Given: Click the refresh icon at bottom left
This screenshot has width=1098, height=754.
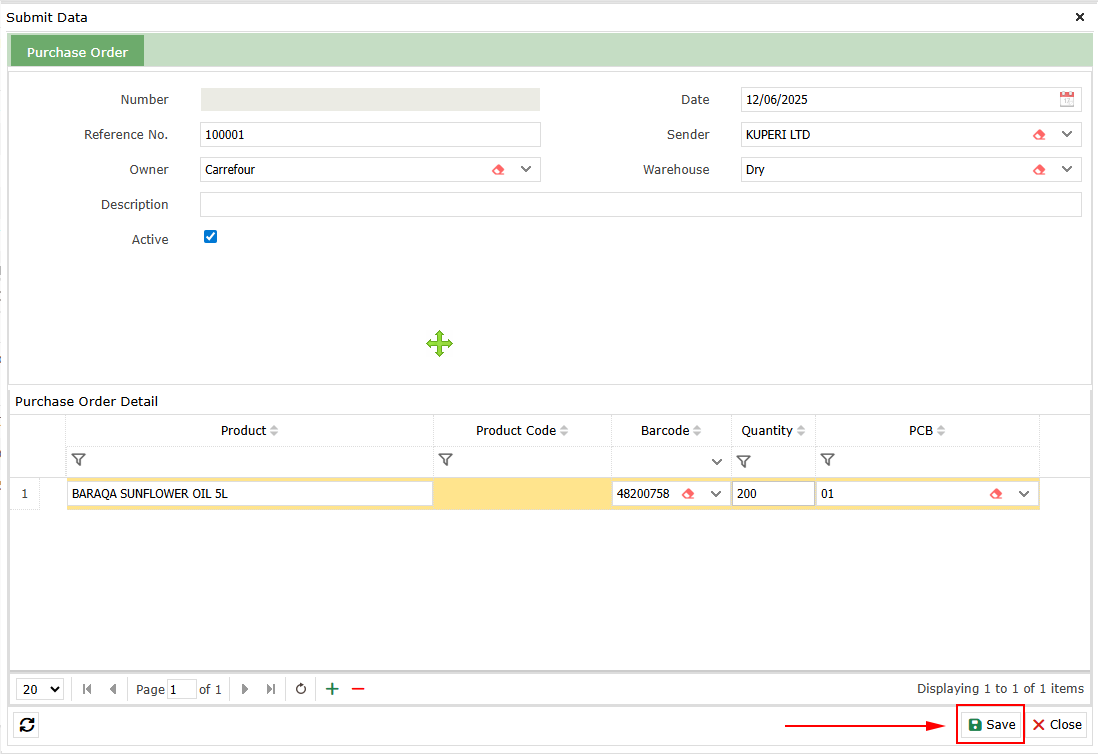Looking at the screenshot, I should [x=27, y=725].
